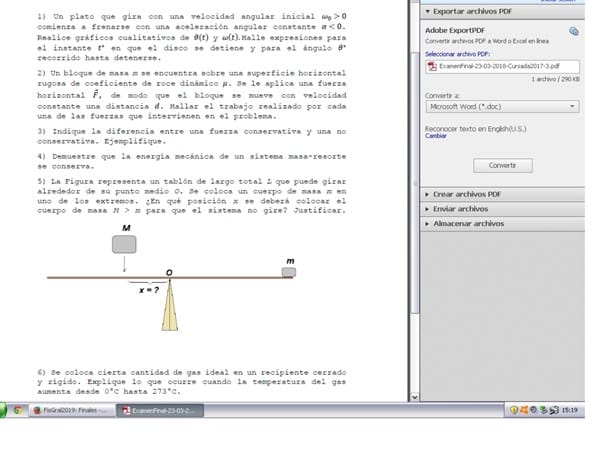
Task: Click the Start button on taskbar
Action: pos(3,410)
